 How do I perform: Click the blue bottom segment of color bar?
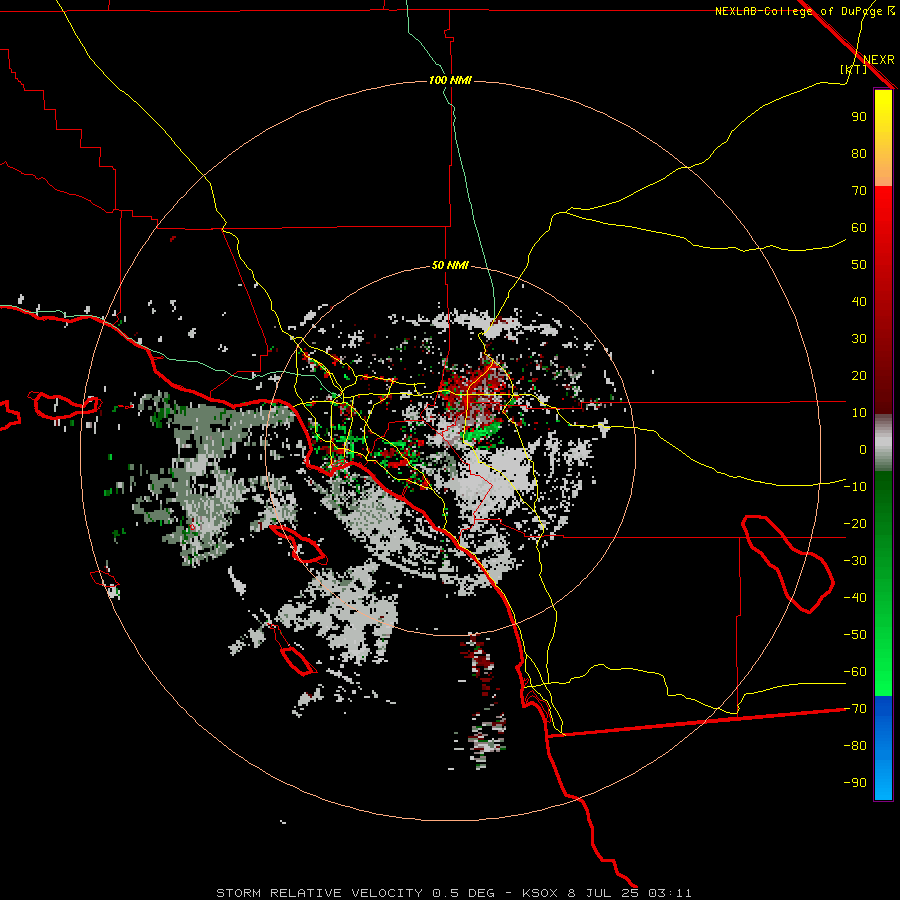pyautogui.click(x=883, y=748)
